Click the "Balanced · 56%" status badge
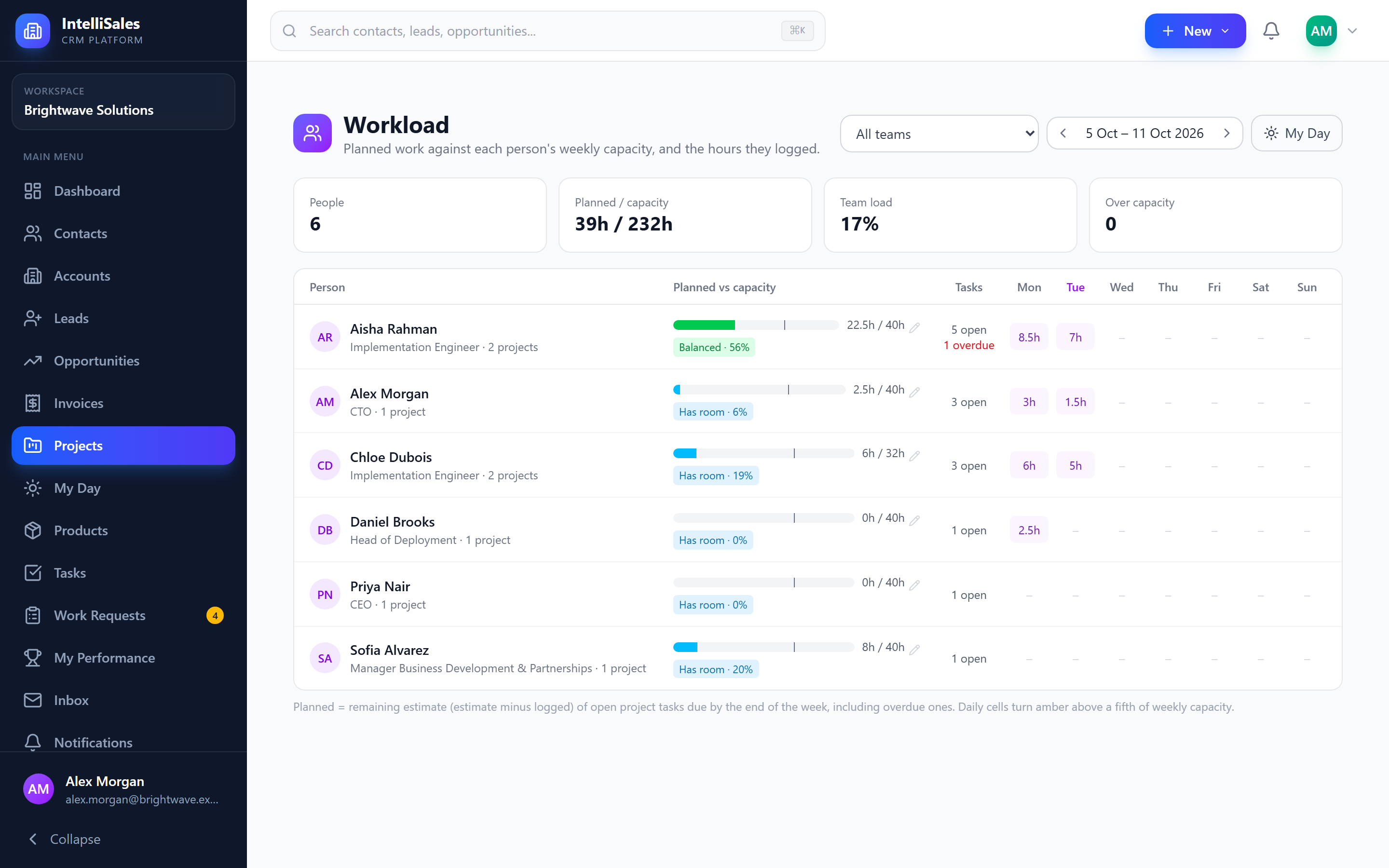 tap(714, 347)
